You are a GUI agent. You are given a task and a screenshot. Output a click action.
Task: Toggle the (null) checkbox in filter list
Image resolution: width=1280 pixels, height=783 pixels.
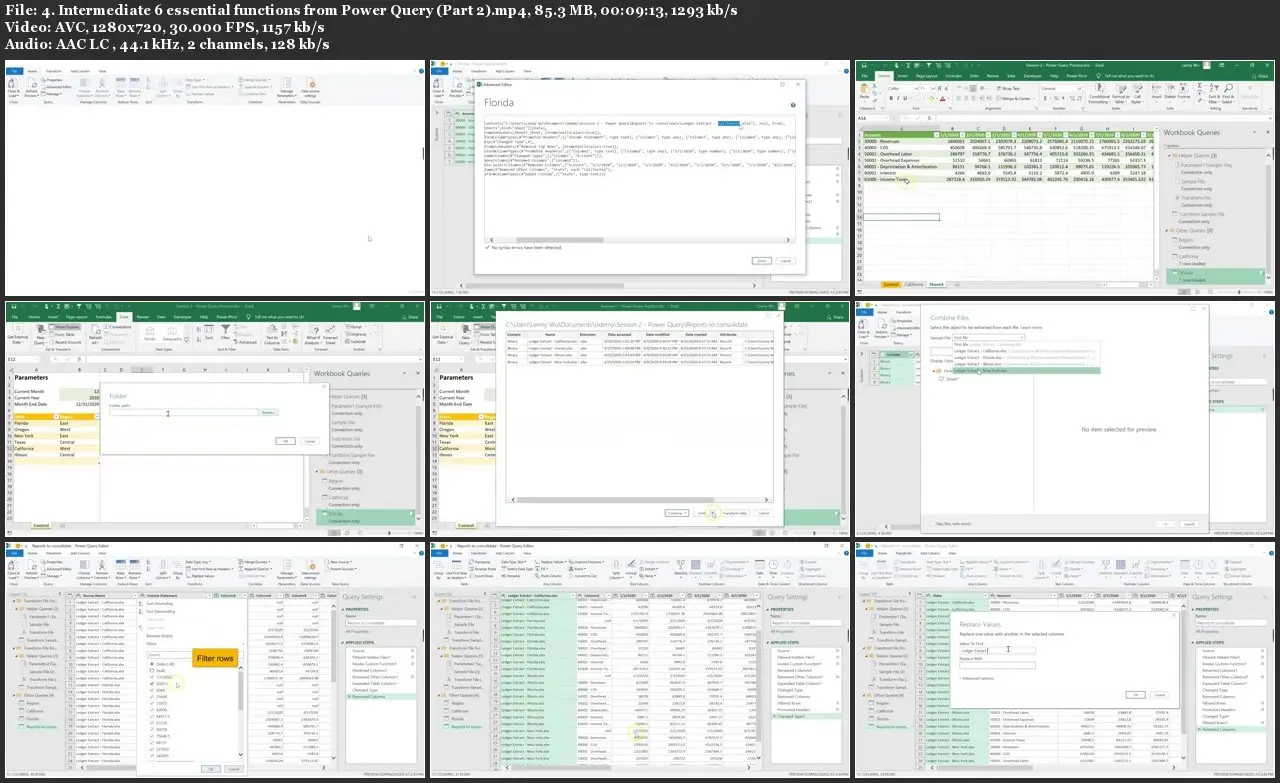[x=151, y=671]
